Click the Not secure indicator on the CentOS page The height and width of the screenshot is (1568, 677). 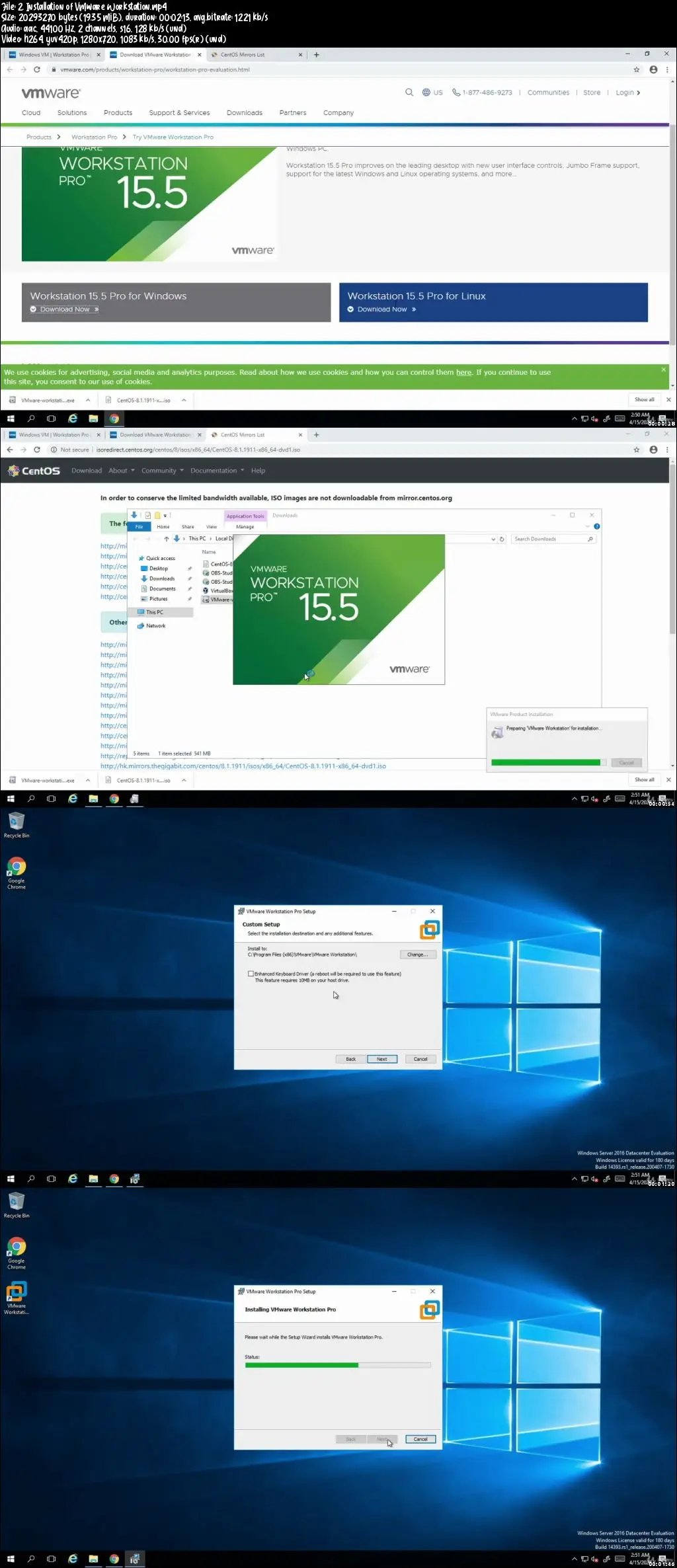coord(69,450)
